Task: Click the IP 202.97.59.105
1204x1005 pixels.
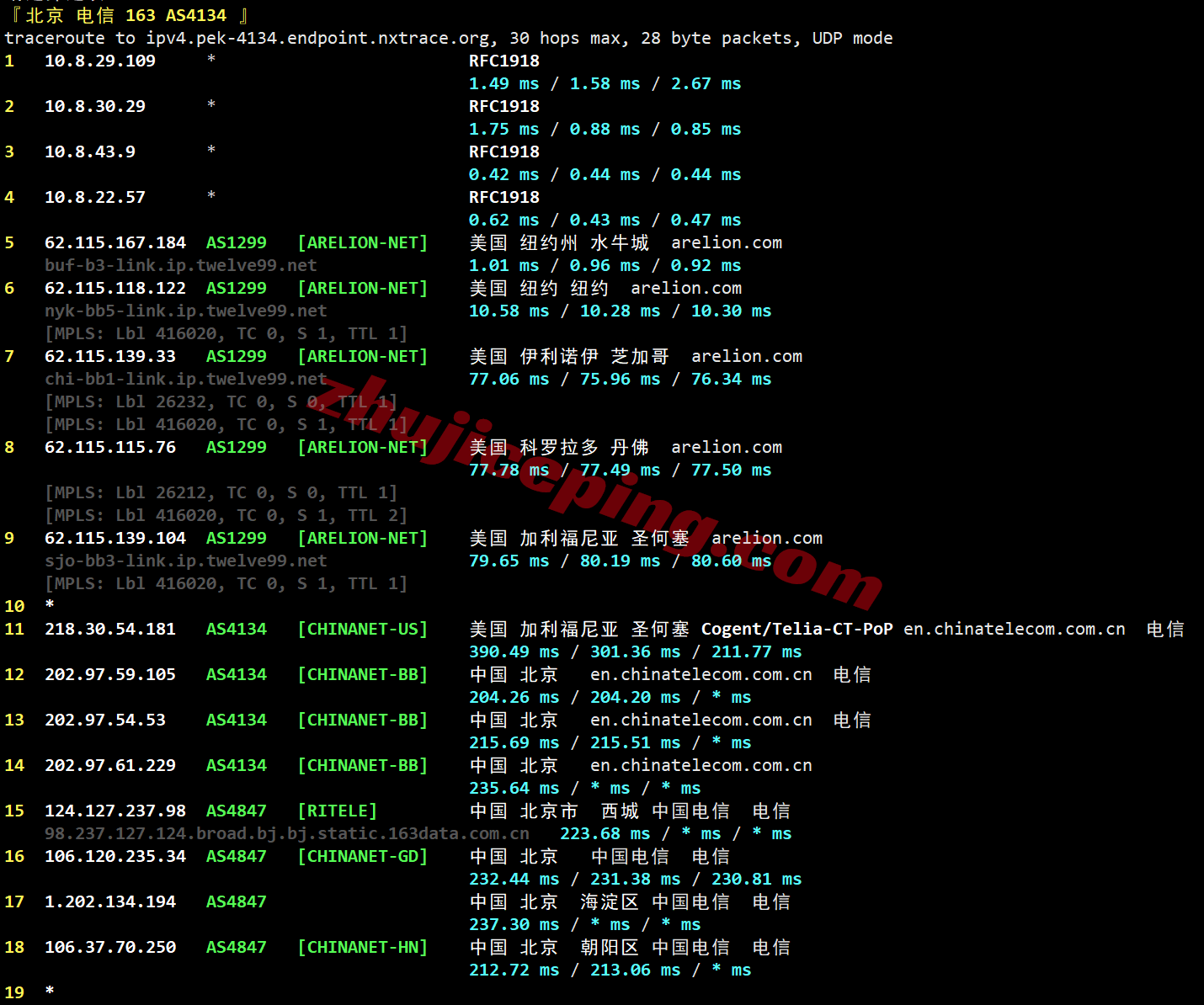Action: 110,674
